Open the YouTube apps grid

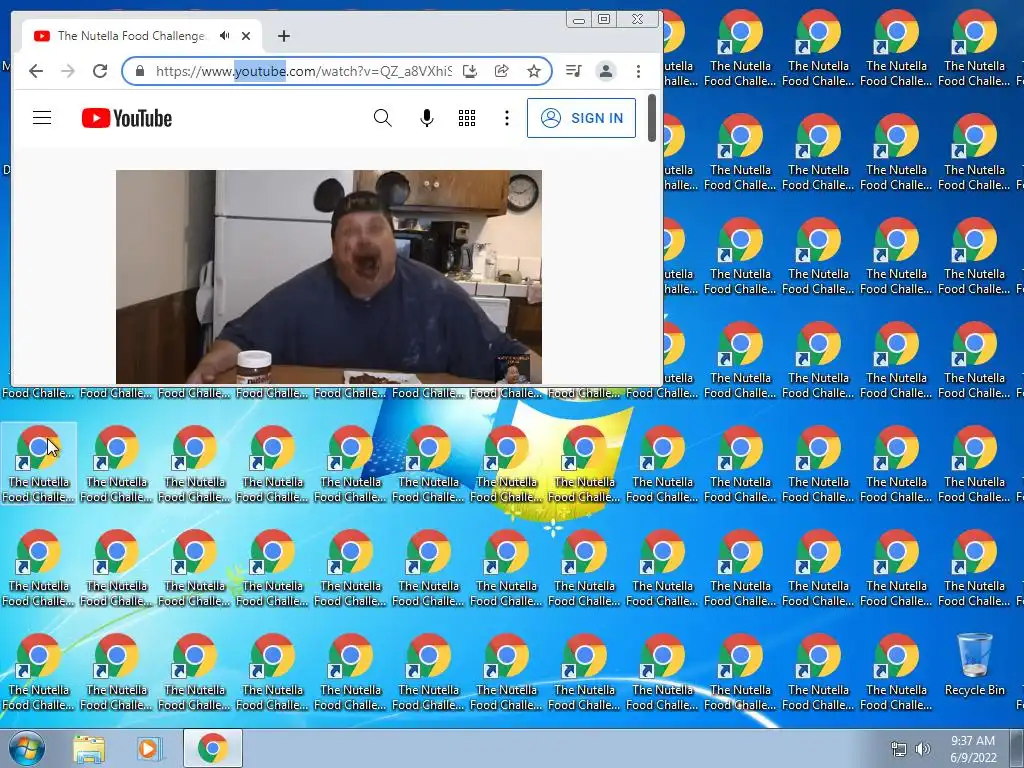[x=467, y=118]
